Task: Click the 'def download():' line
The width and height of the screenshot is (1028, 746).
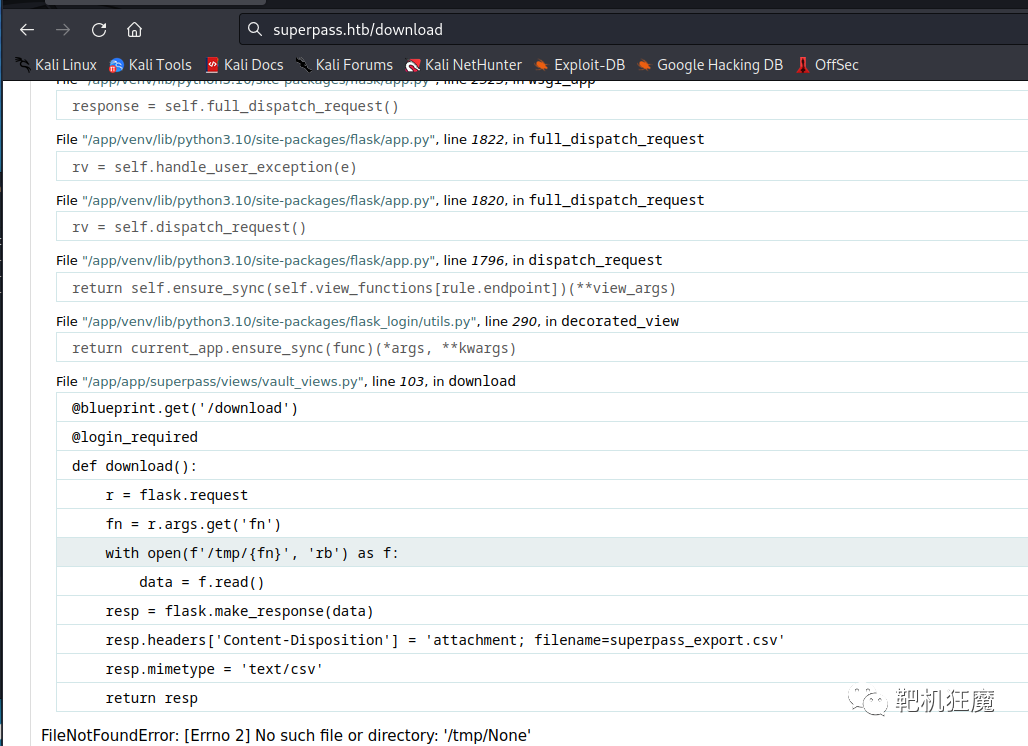Action: [542, 465]
